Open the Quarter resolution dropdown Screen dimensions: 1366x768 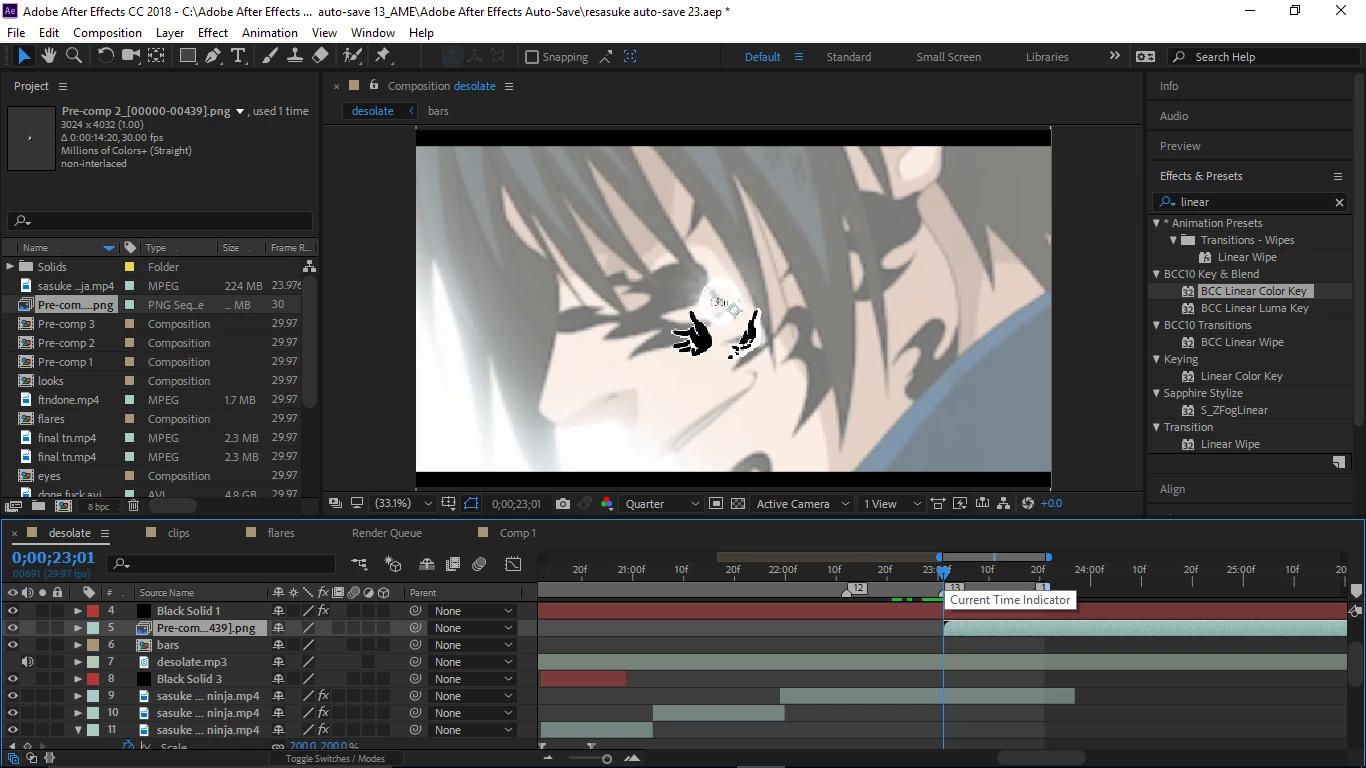660,504
